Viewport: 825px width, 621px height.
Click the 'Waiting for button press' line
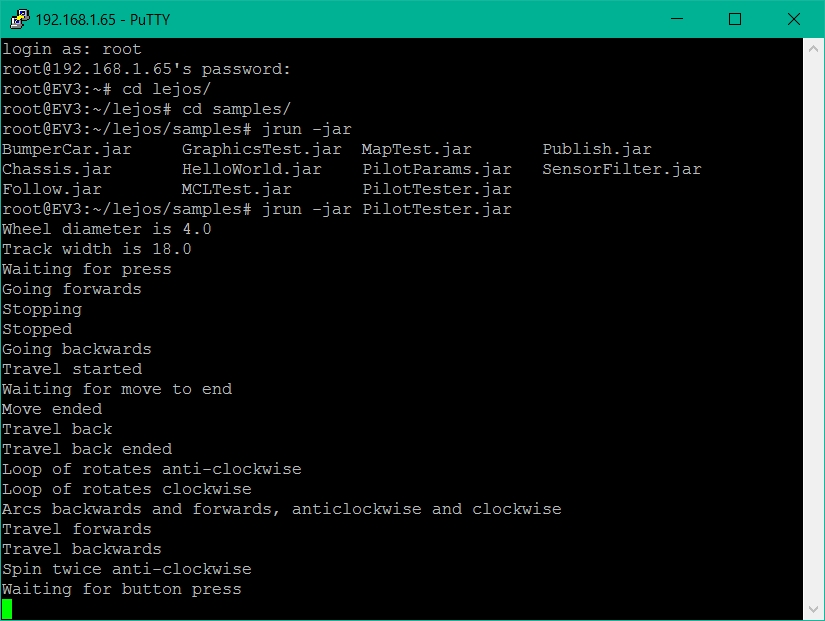(x=122, y=589)
